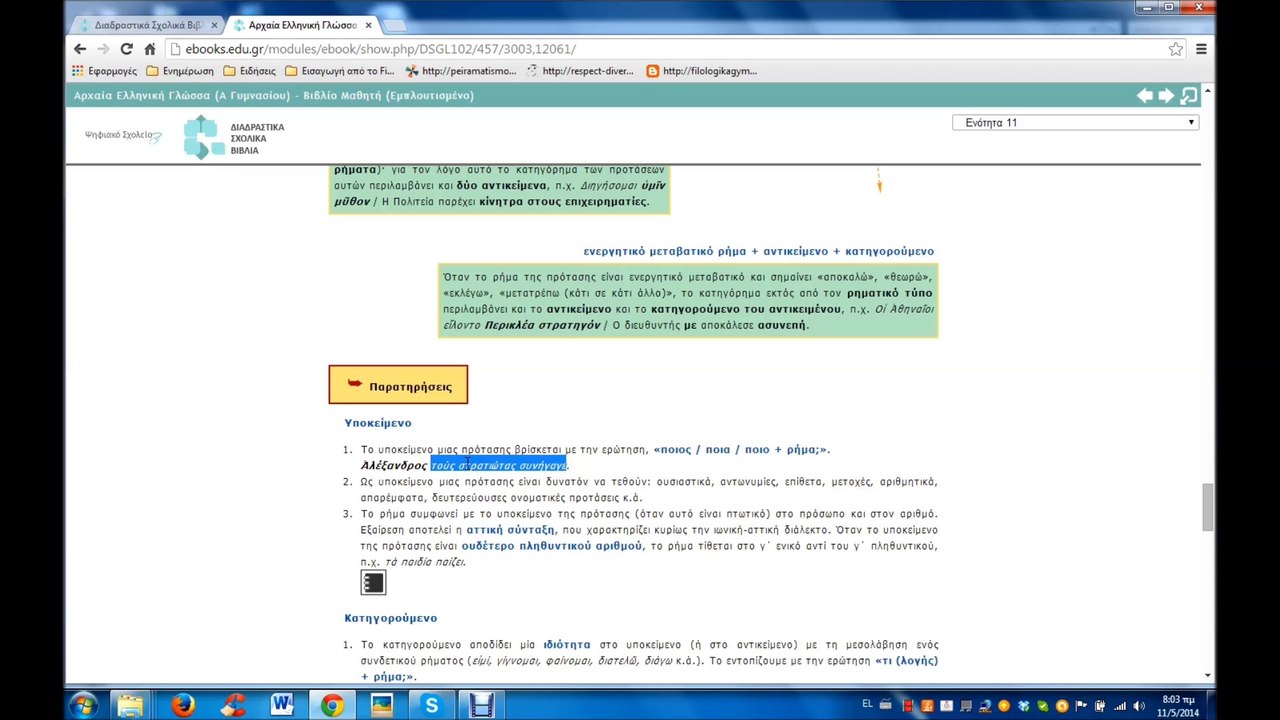Open the respect-diver bookmark
Screen dimensions: 1280x720
click(580, 71)
